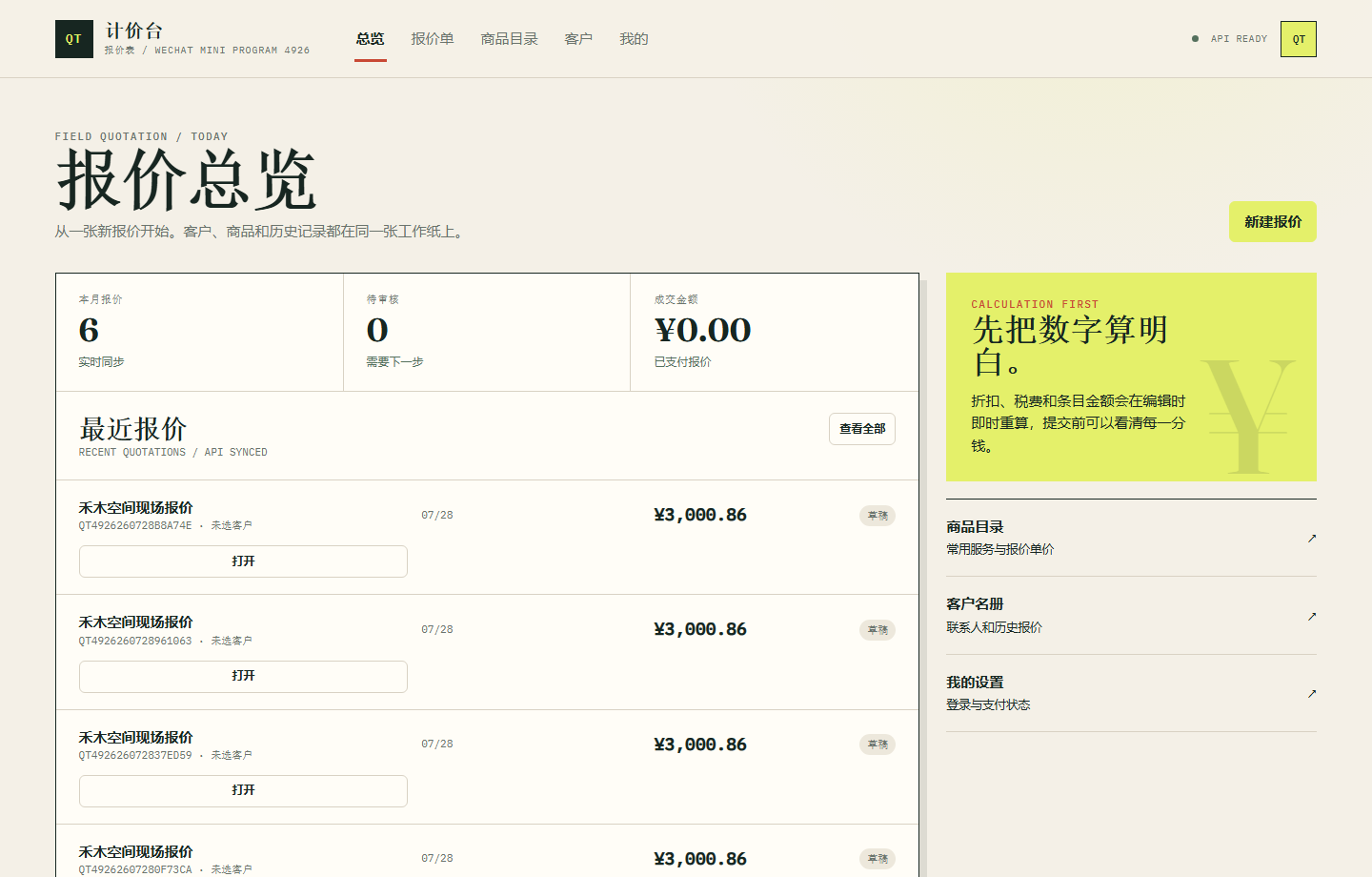Click the arrow icon beside 商品目录
This screenshot has width=1372, height=877.
1312,538
